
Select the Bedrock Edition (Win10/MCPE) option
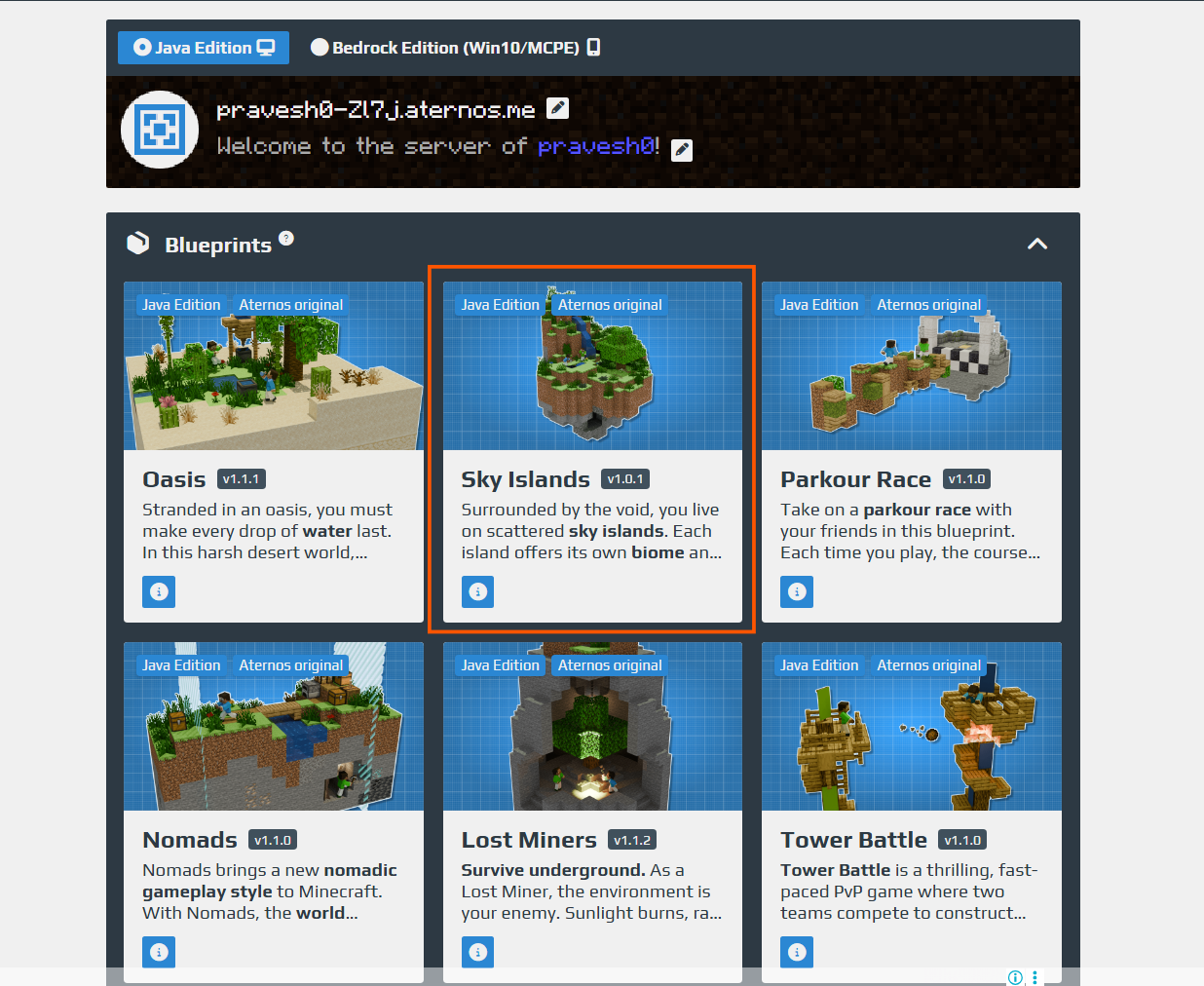point(455,48)
